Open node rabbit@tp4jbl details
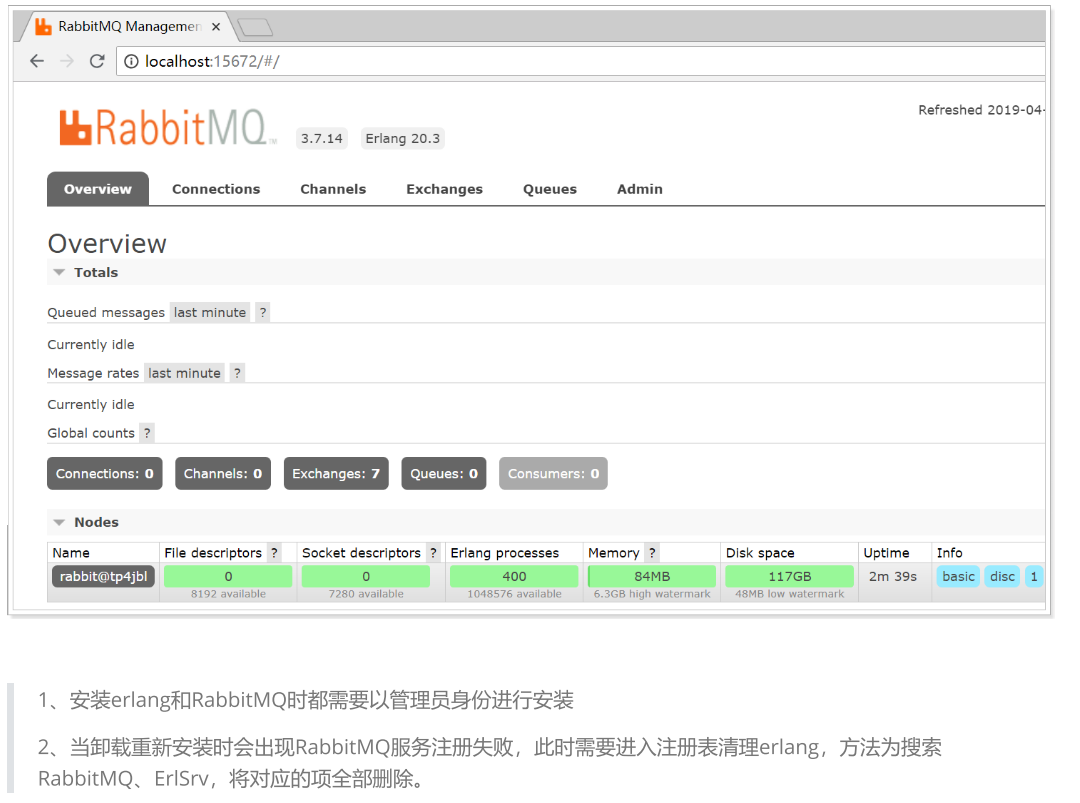The height and width of the screenshot is (803, 1080). coord(103,577)
